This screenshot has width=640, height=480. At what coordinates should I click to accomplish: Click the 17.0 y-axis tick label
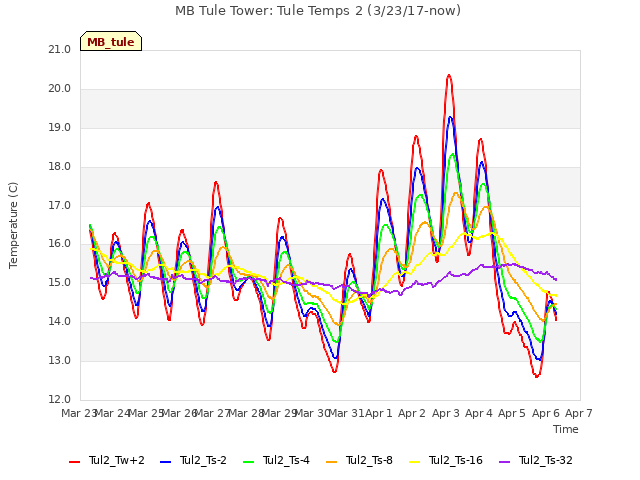point(60,206)
